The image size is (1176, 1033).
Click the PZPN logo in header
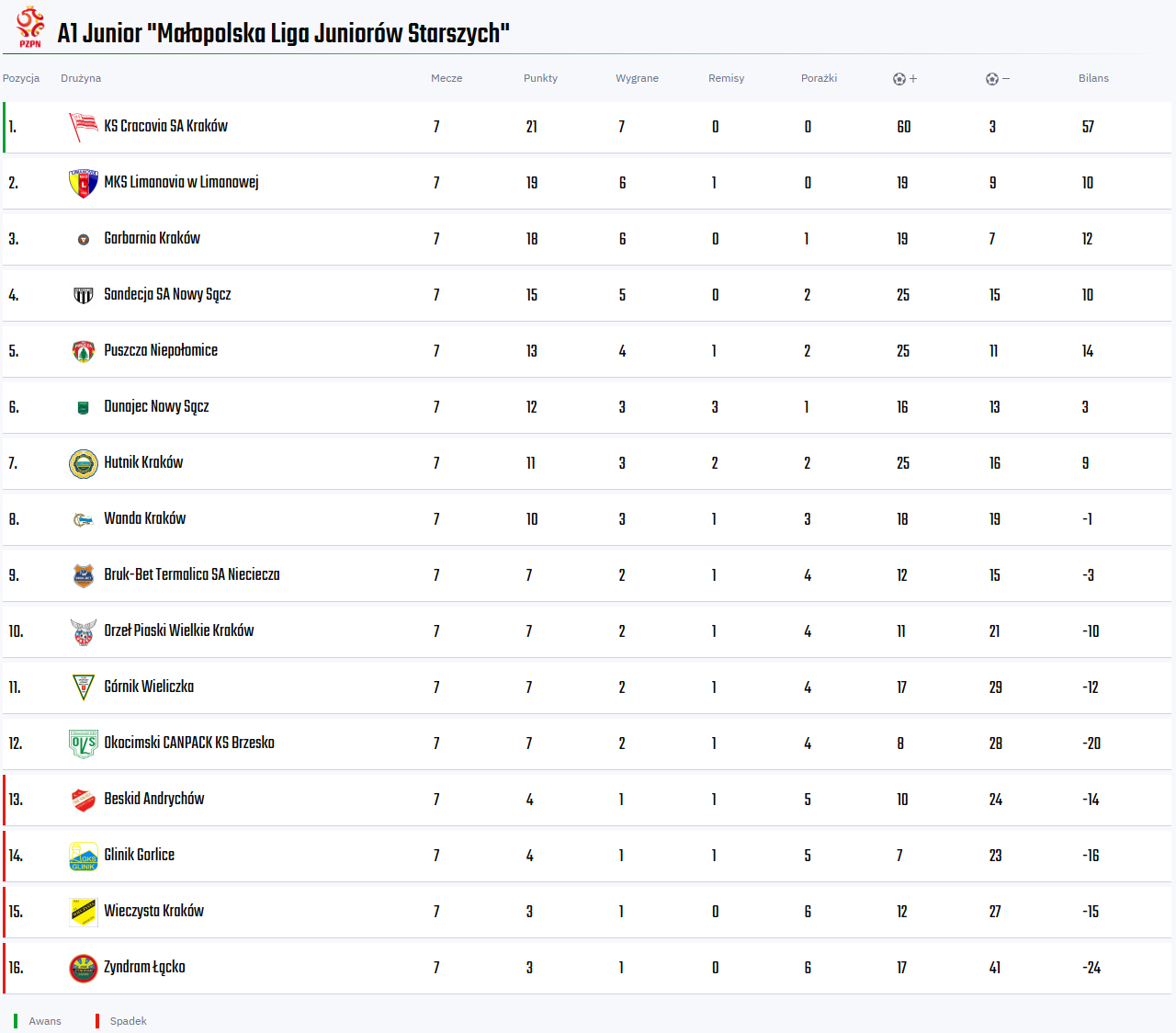coord(30,28)
